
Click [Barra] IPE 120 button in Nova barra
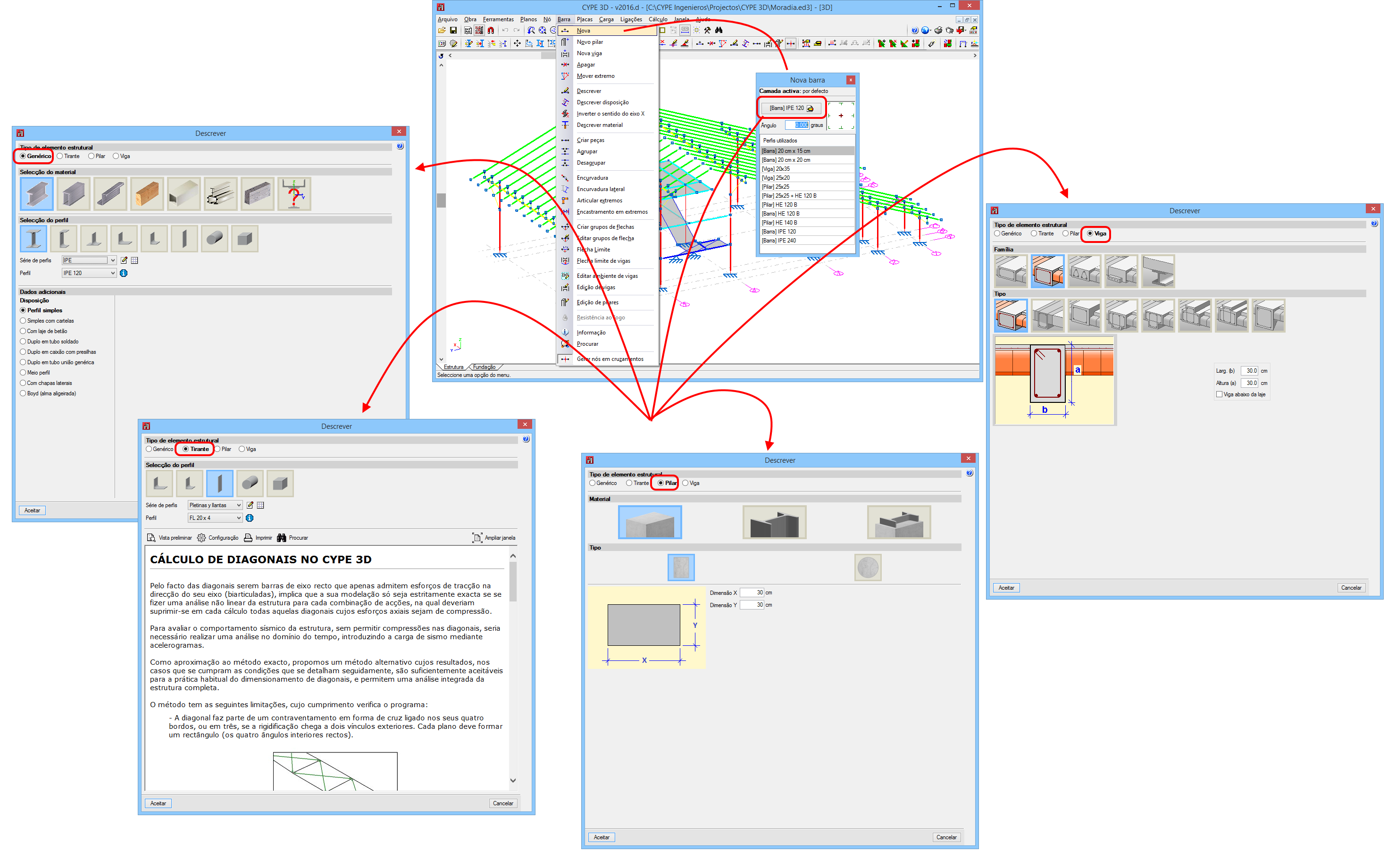(x=792, y=108)
